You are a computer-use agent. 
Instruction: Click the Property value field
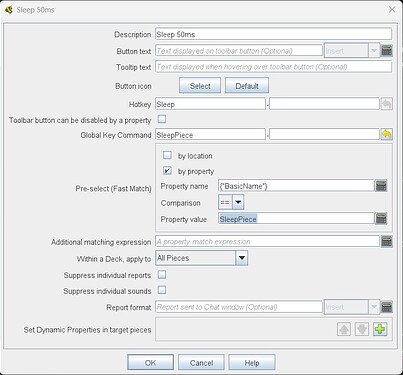point(296,219)
